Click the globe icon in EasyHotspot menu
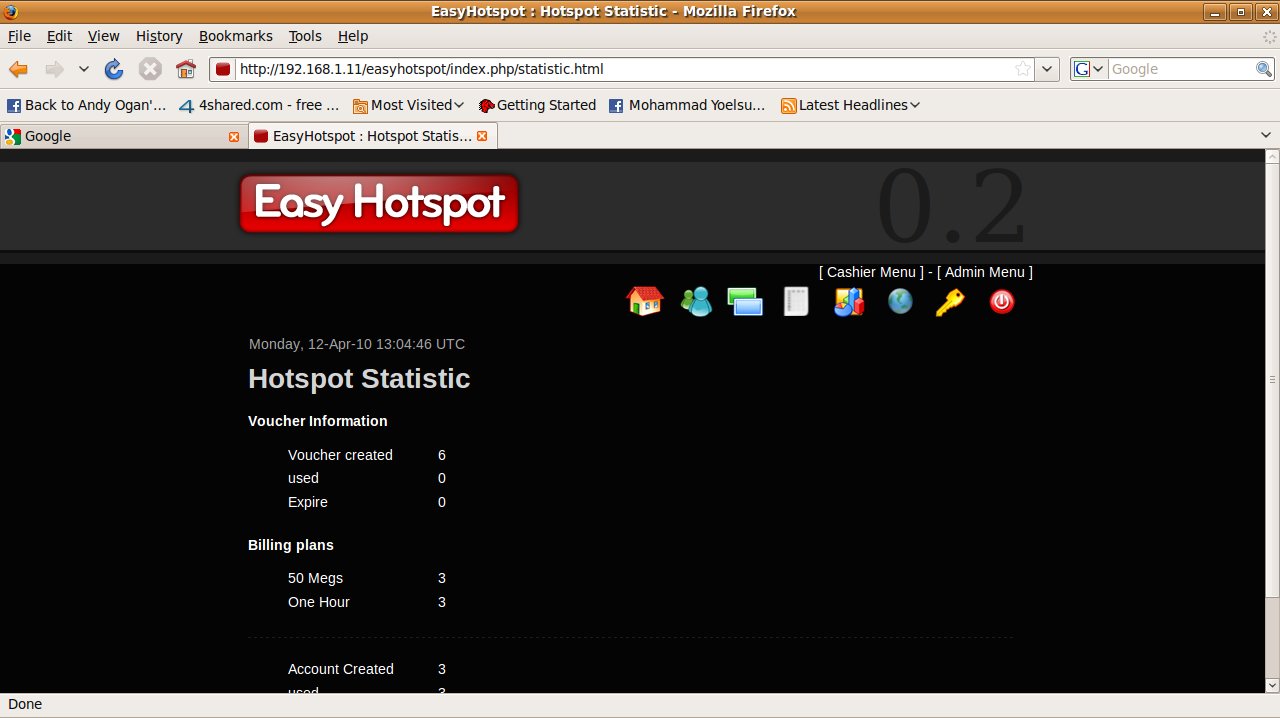The width and height of the screenshot is (1280, 718). 900,301
